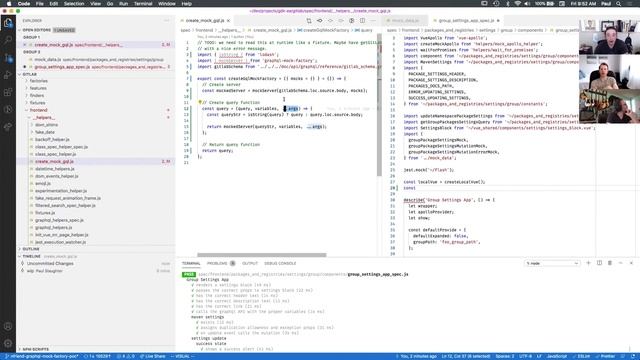Image resolution: width=640 pixels, height=360 pixels.
Task: Open the macOS Spotlight search icon
Action: tap(619, 4)
